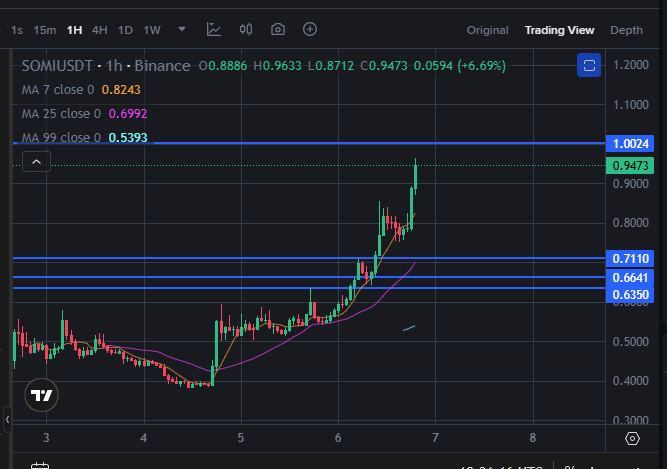This screenshot has height=469, width=667.
Task: Take a chart snapshot with camera icon
Action: tap(278, 29)
